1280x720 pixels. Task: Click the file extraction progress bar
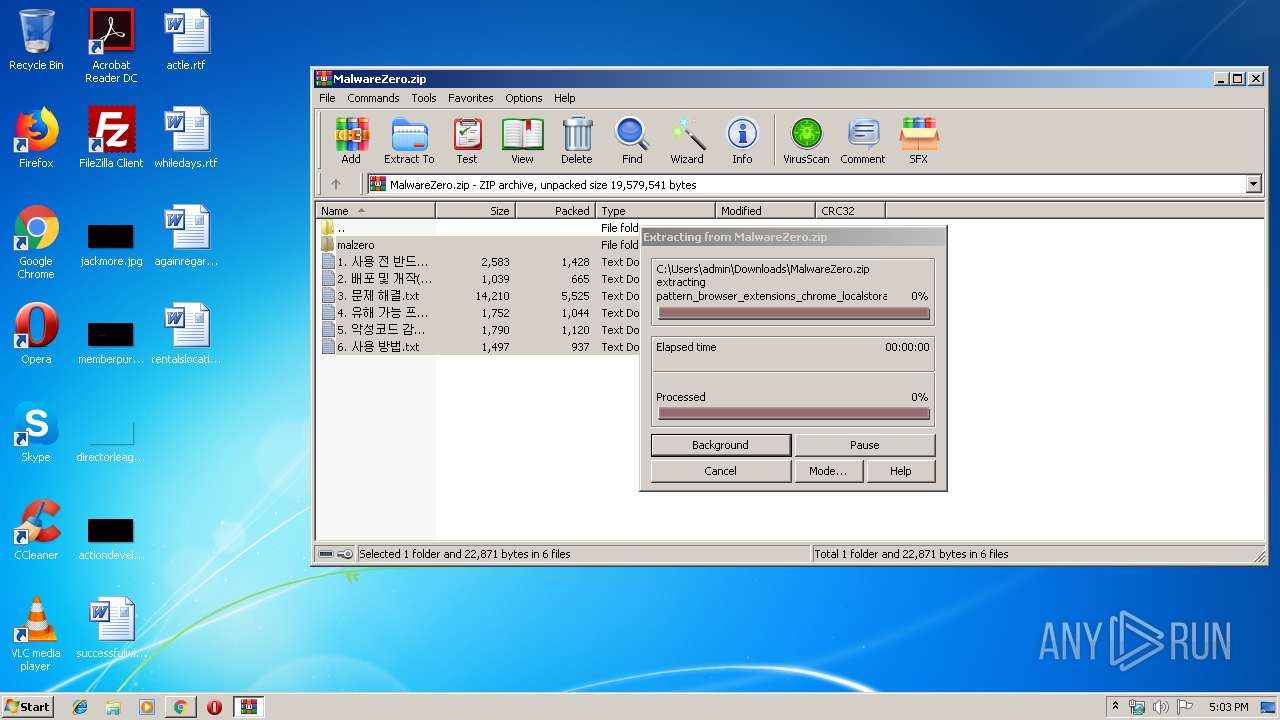(794, 313)
